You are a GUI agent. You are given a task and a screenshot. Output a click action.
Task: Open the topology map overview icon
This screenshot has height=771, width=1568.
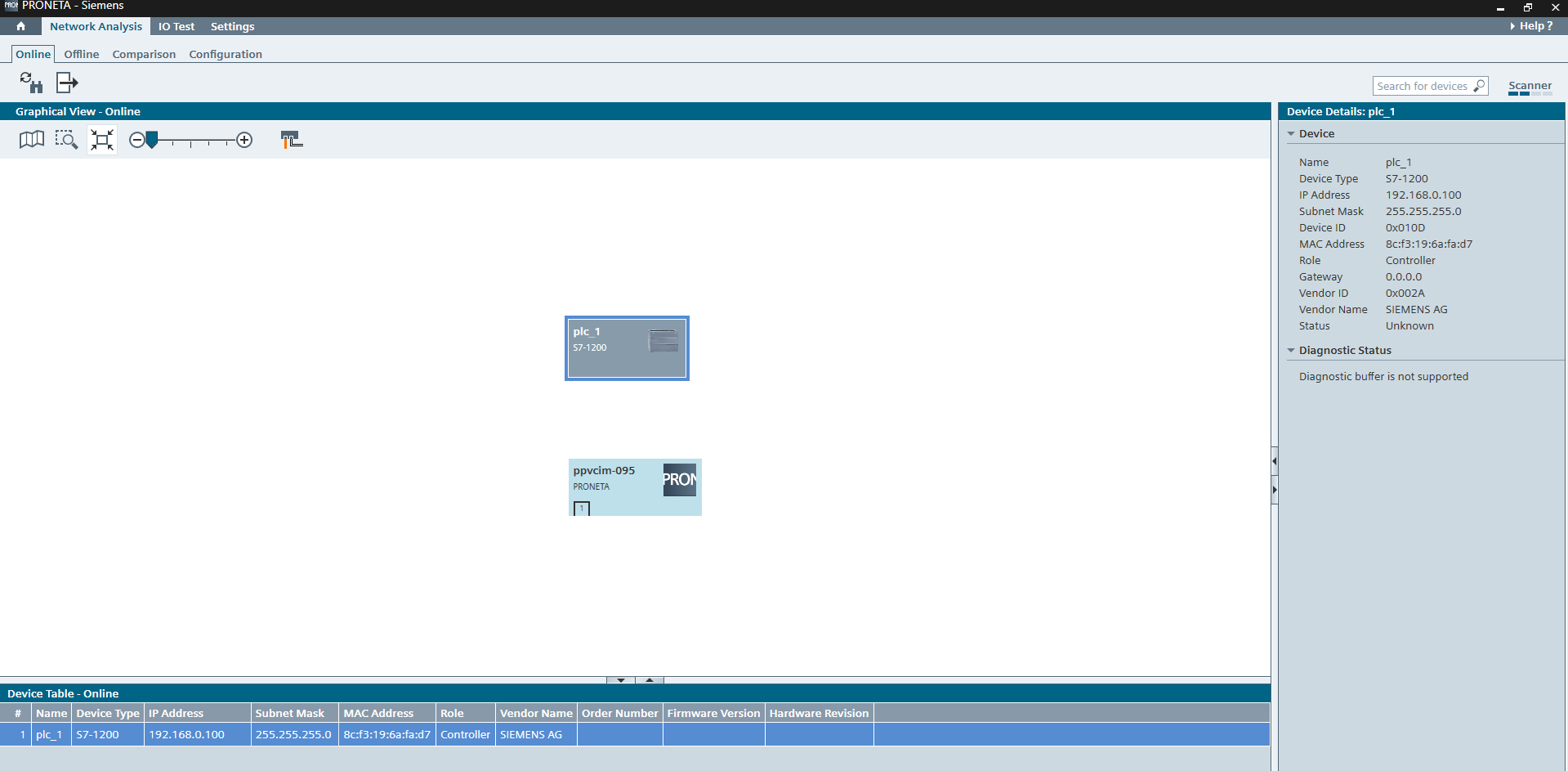tap(32, 140)
